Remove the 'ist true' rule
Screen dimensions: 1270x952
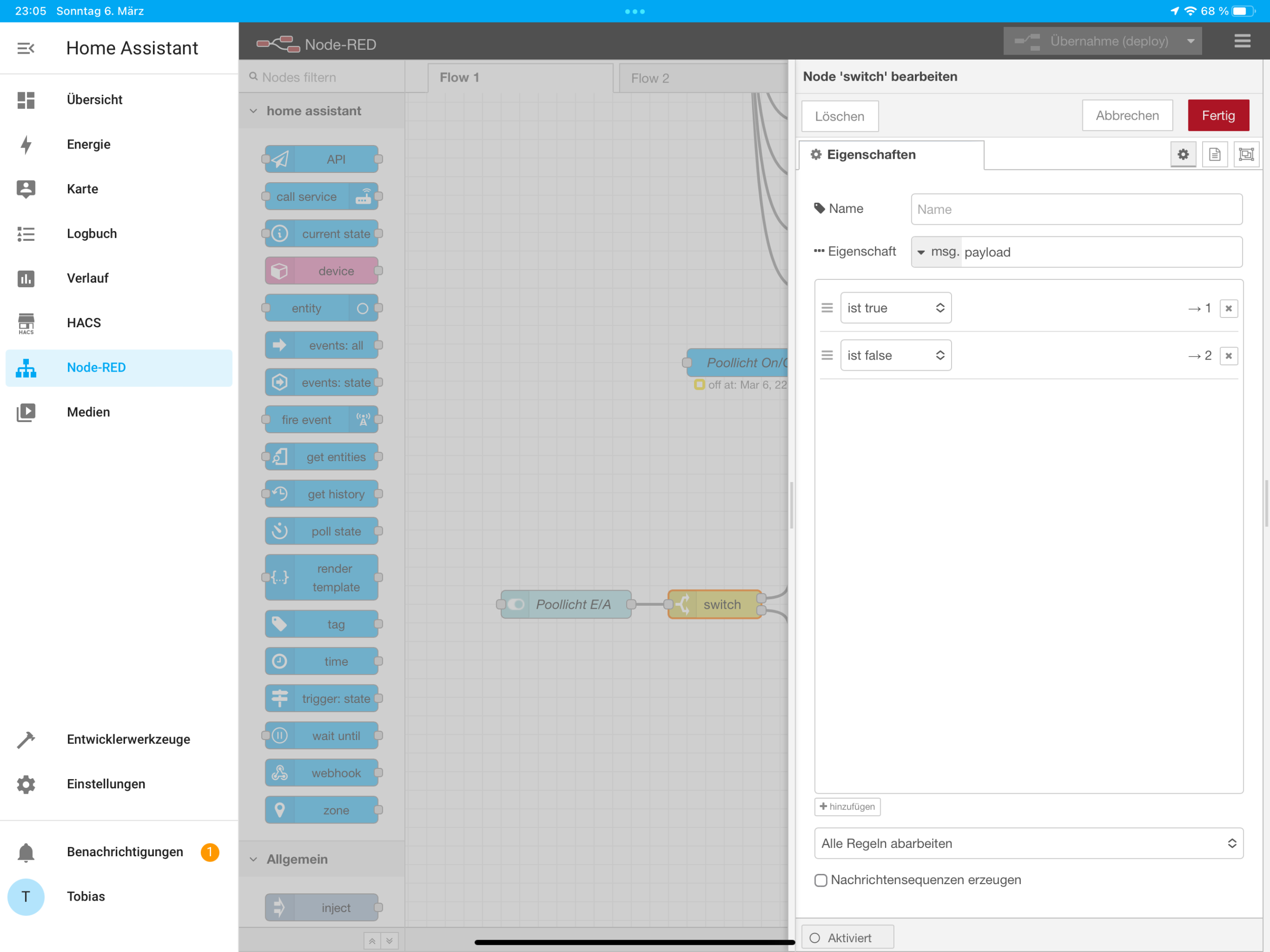[1228, 308]
